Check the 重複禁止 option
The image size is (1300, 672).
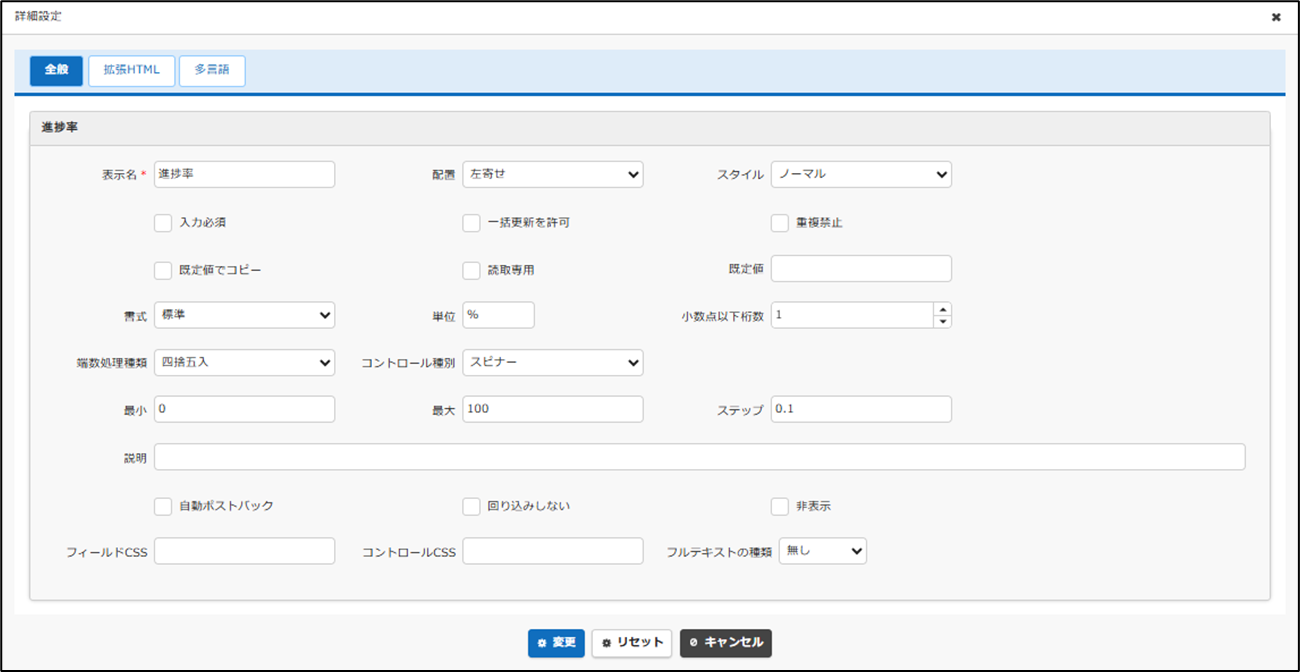[780, 223]
